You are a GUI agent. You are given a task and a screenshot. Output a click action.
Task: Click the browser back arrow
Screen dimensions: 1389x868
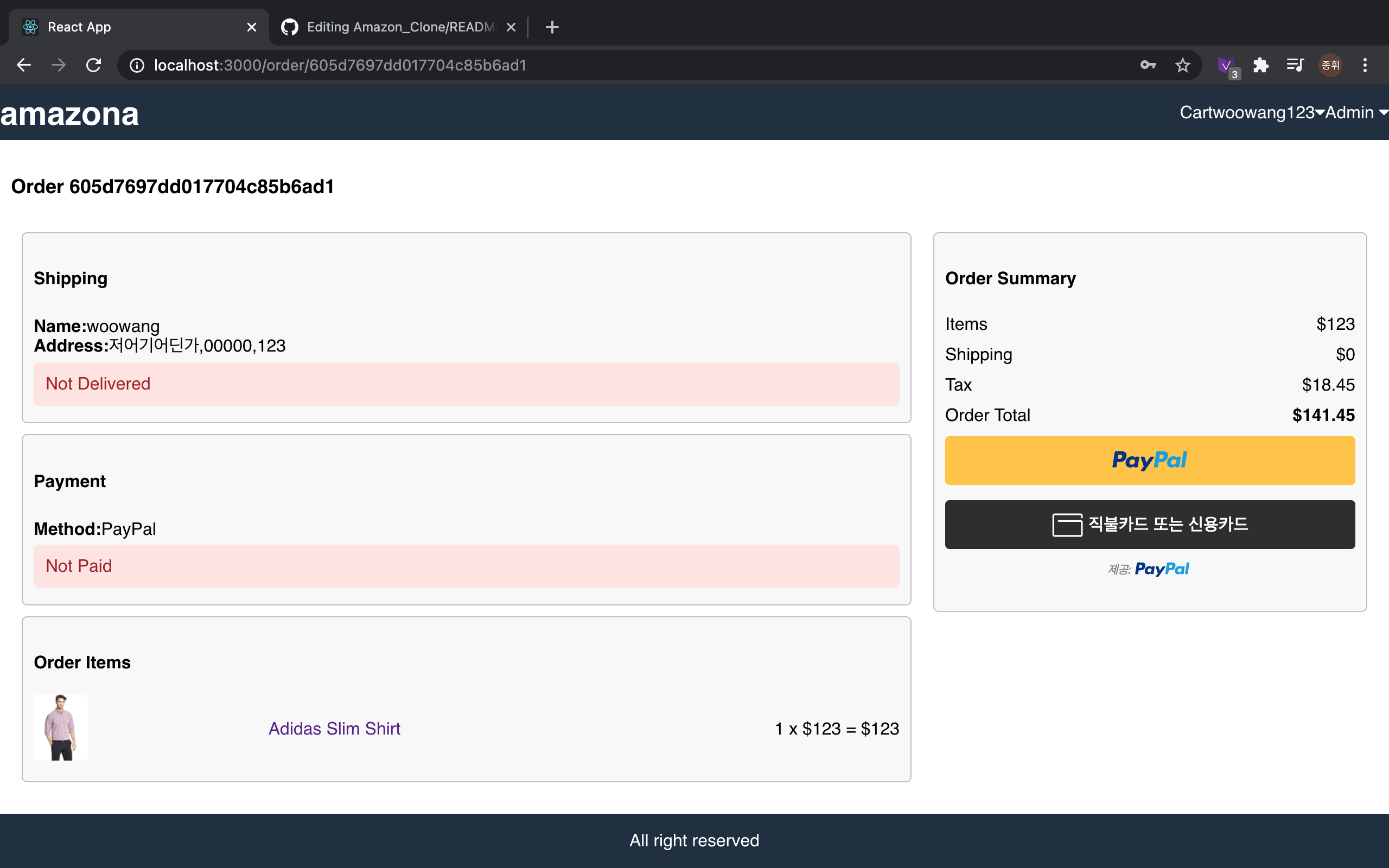coord(23,65)
